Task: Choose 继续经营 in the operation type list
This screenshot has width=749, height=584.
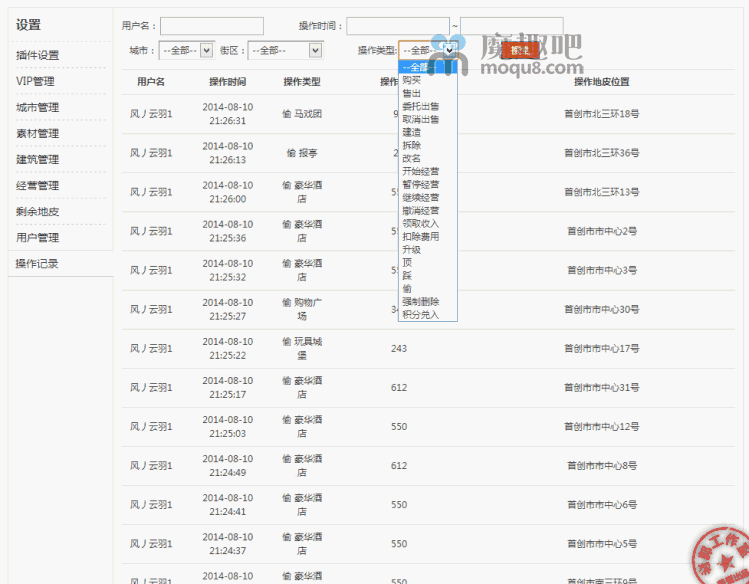Action: [x=428, y=197]
